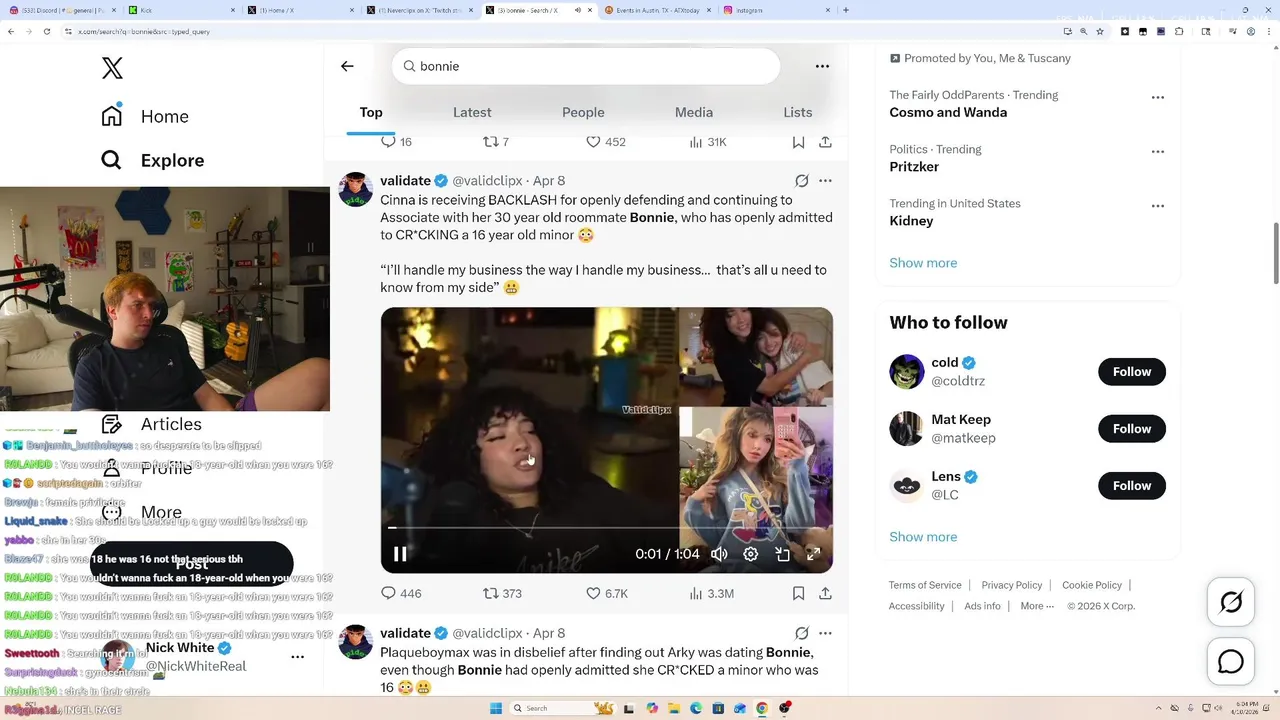Mute the video with the speaker icon
Image resolution: width=1280 pixels, height=720 pixels.
pyautogui.click(x=719, y=554)
